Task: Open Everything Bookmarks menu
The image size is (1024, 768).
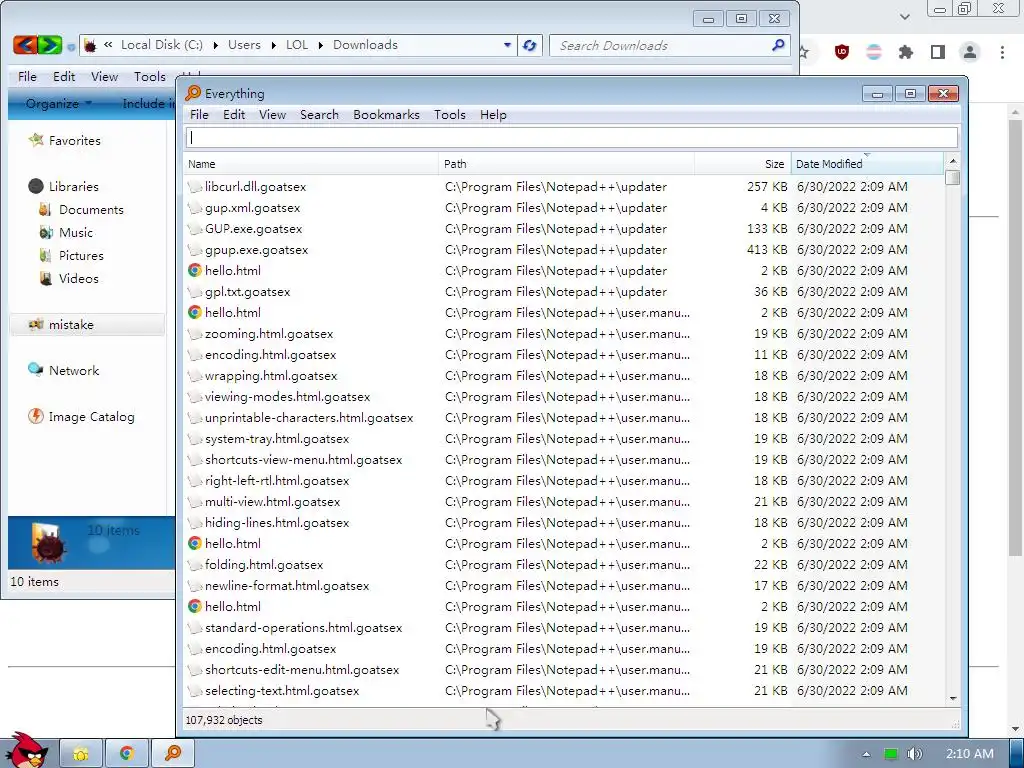Action: [387, 115]
